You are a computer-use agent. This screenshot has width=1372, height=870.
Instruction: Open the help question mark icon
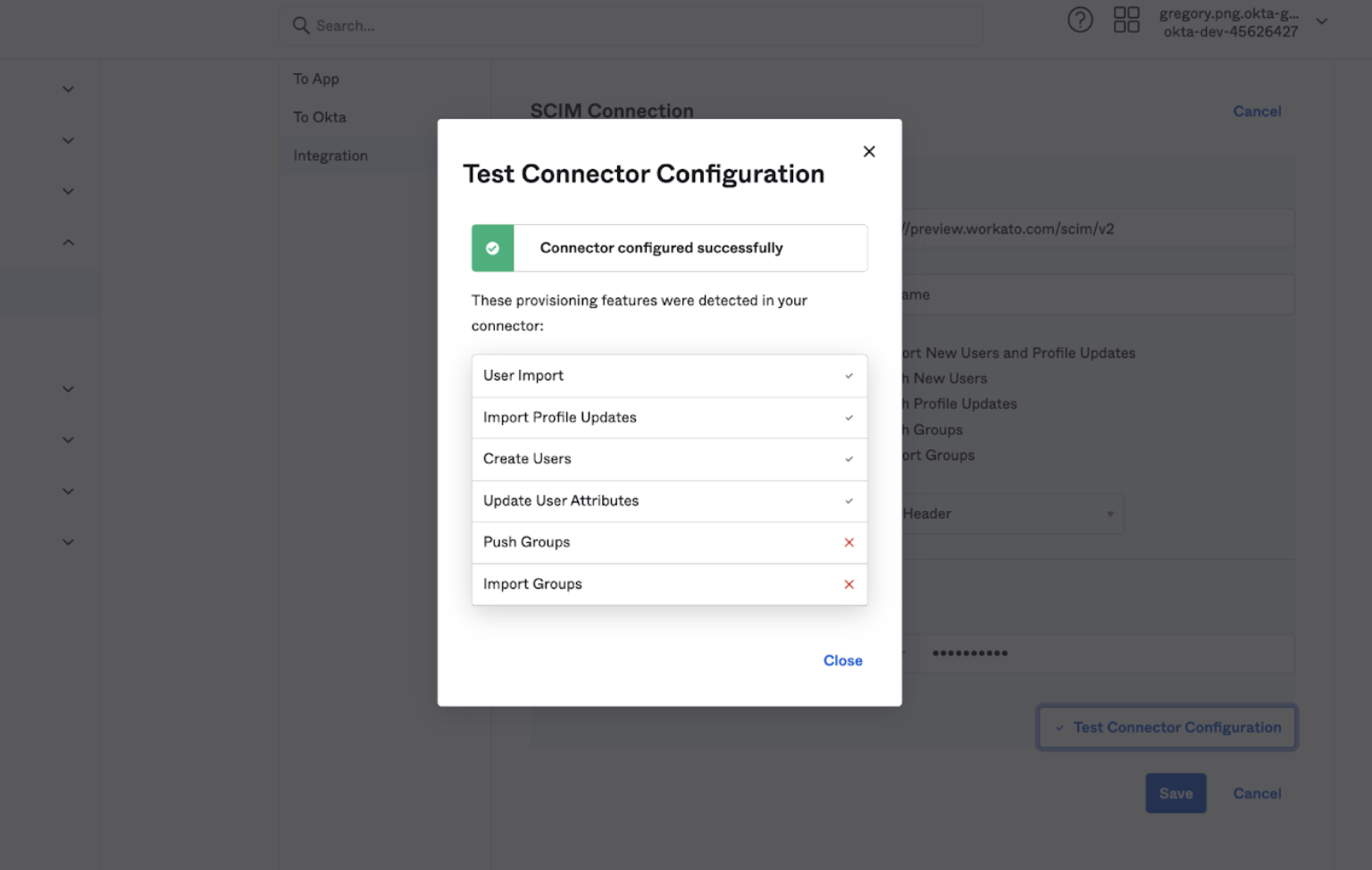(x=1080, y=20)
